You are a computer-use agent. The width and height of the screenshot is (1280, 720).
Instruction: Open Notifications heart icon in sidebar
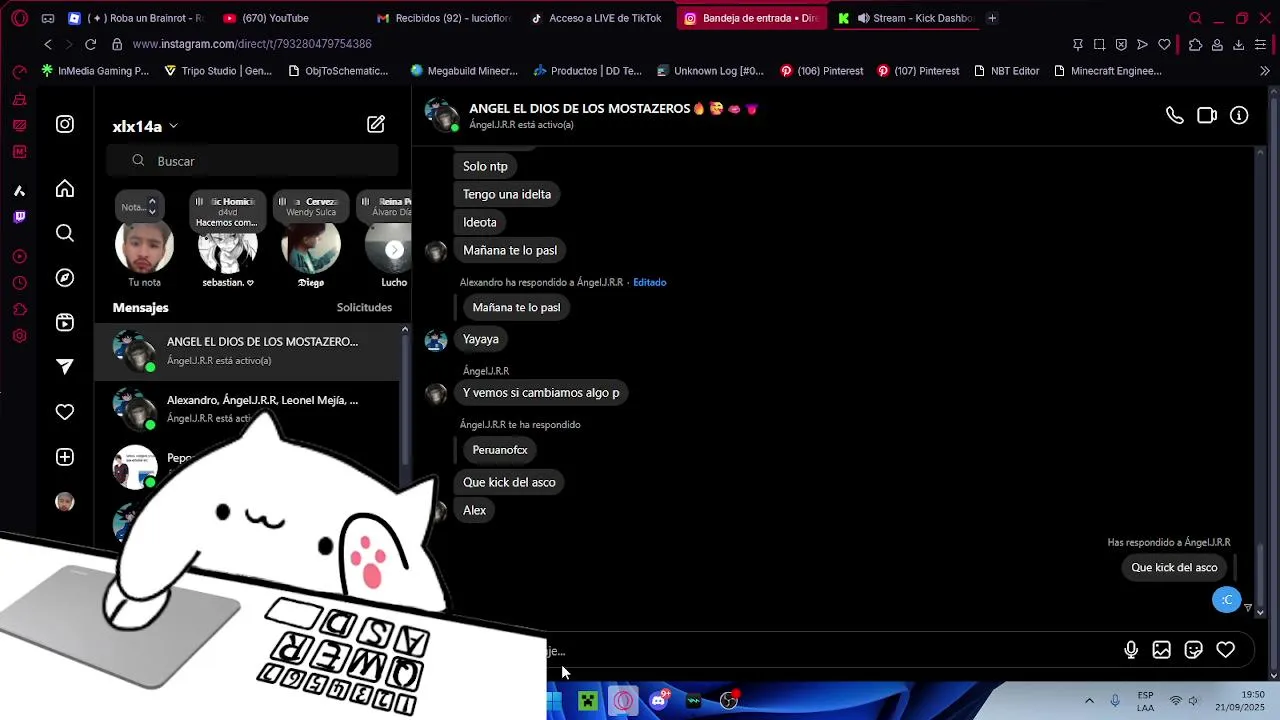[x=65, y=412]
